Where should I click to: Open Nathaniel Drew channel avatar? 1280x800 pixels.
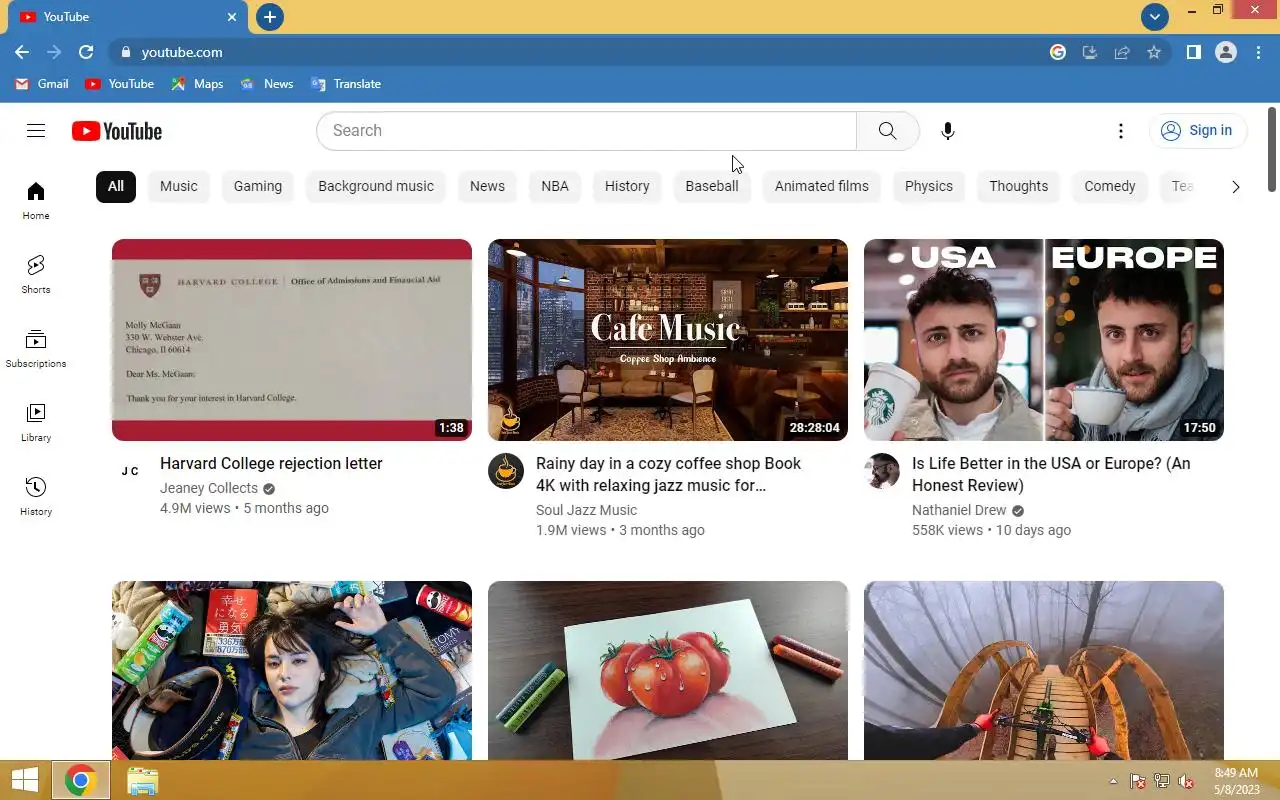pyautogui.click(x=882, y=471)
